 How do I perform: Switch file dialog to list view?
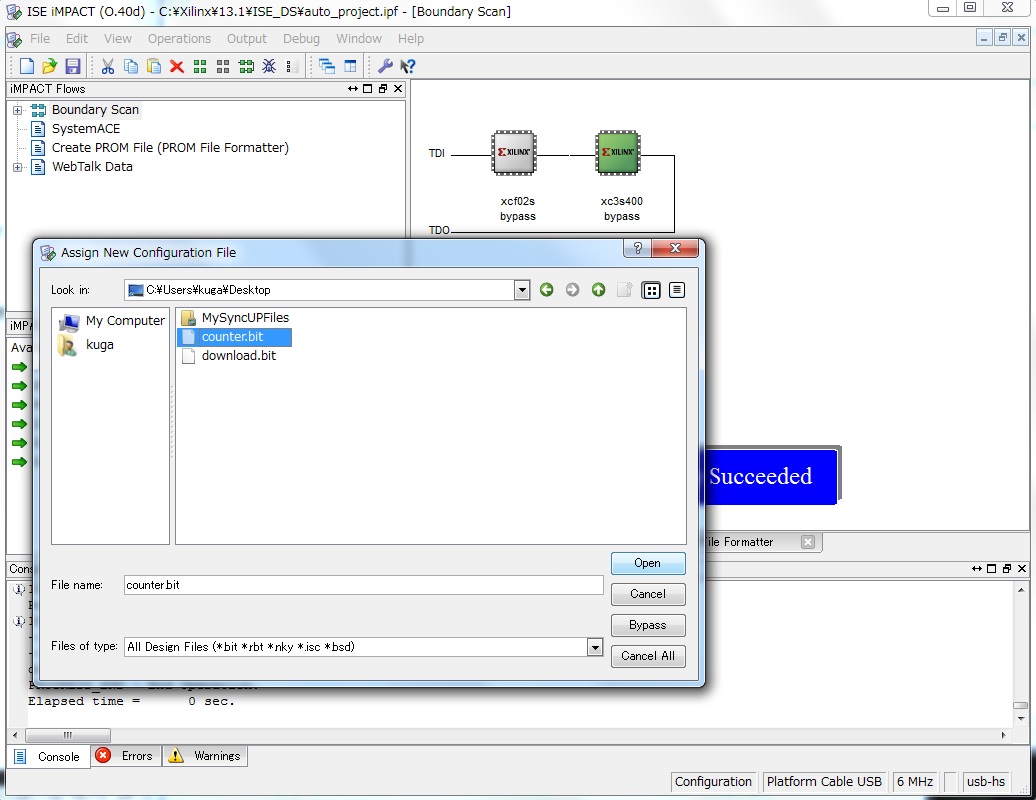pyautogui.click(x=651, y=290)
